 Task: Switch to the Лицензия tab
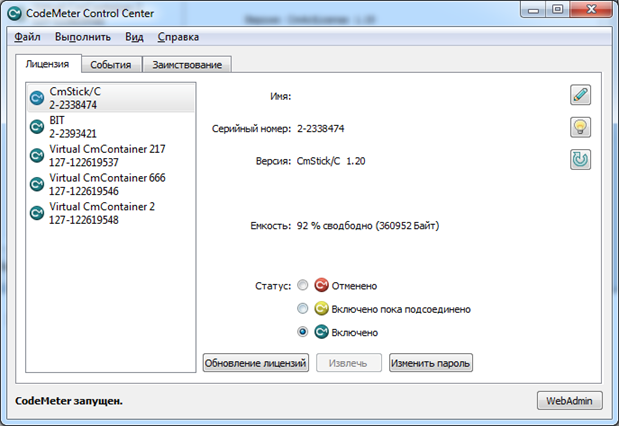(48, 64)
